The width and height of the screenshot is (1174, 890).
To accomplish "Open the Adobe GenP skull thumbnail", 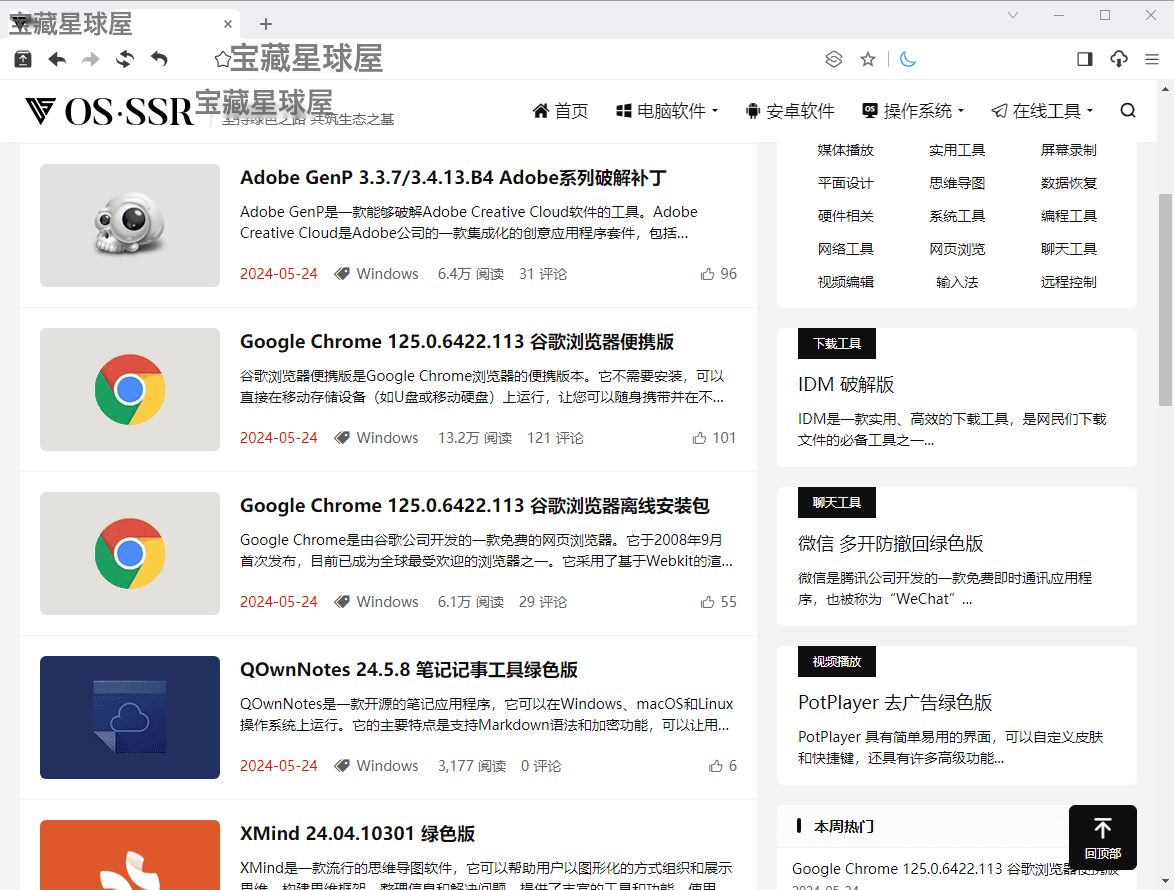I will click(130, 225).
